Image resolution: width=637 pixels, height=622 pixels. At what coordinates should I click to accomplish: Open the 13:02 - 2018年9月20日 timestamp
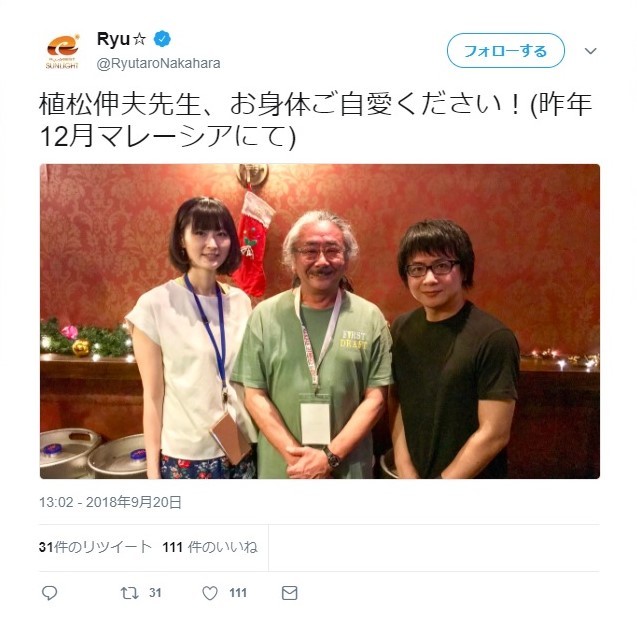(x=110, y=503)
